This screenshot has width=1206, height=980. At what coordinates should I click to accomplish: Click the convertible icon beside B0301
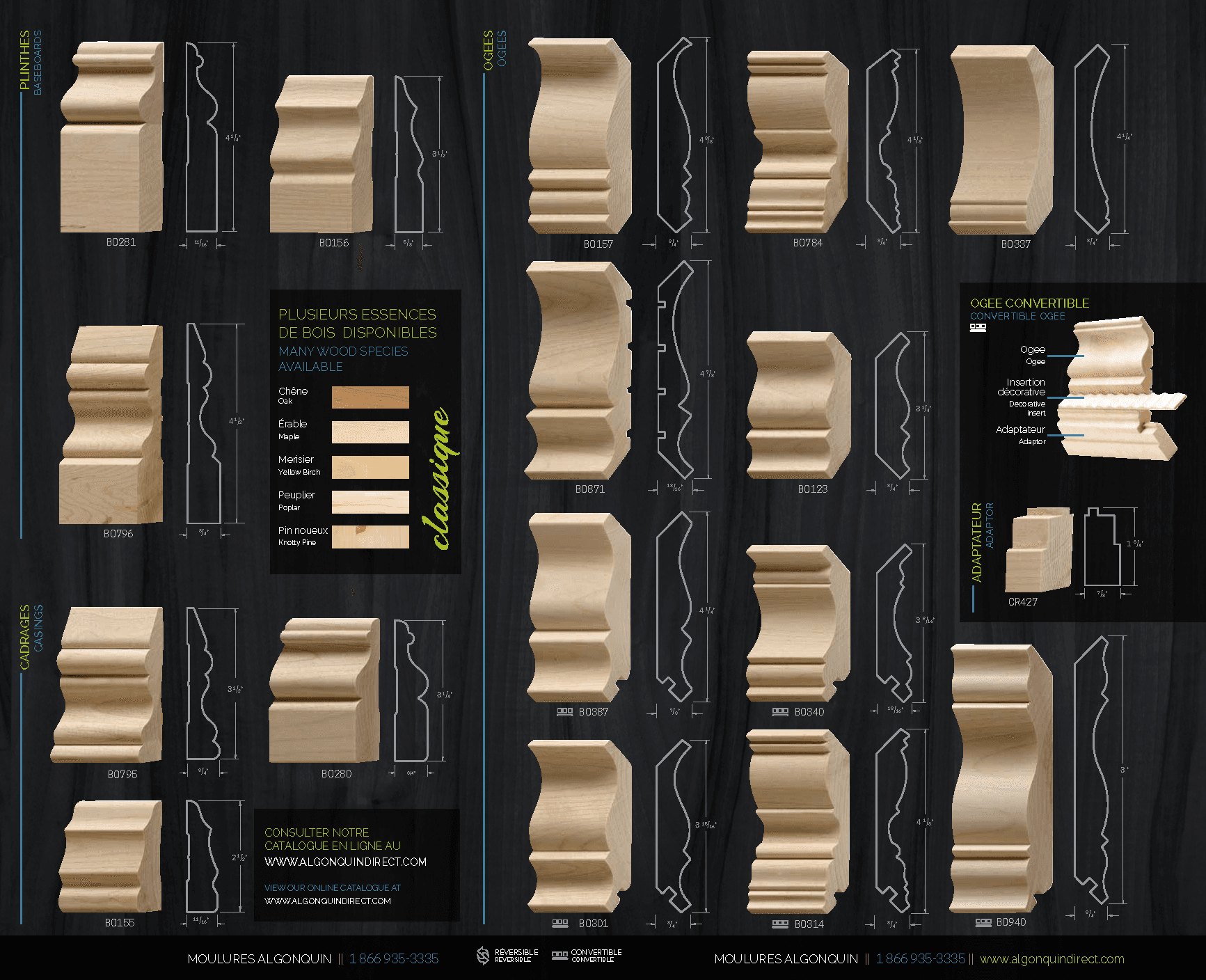click(x=560, y=924)
